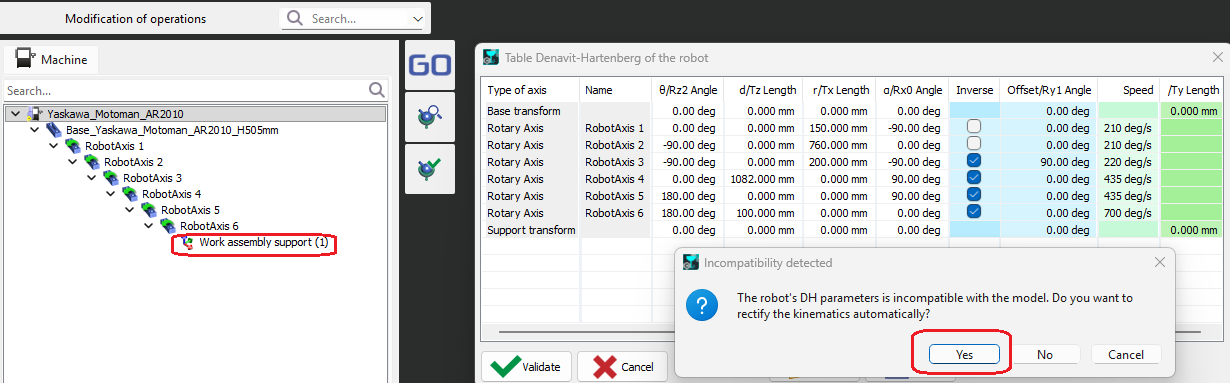
Task: Collapse the RobotAxis 5 node
Action: point(129,210)
